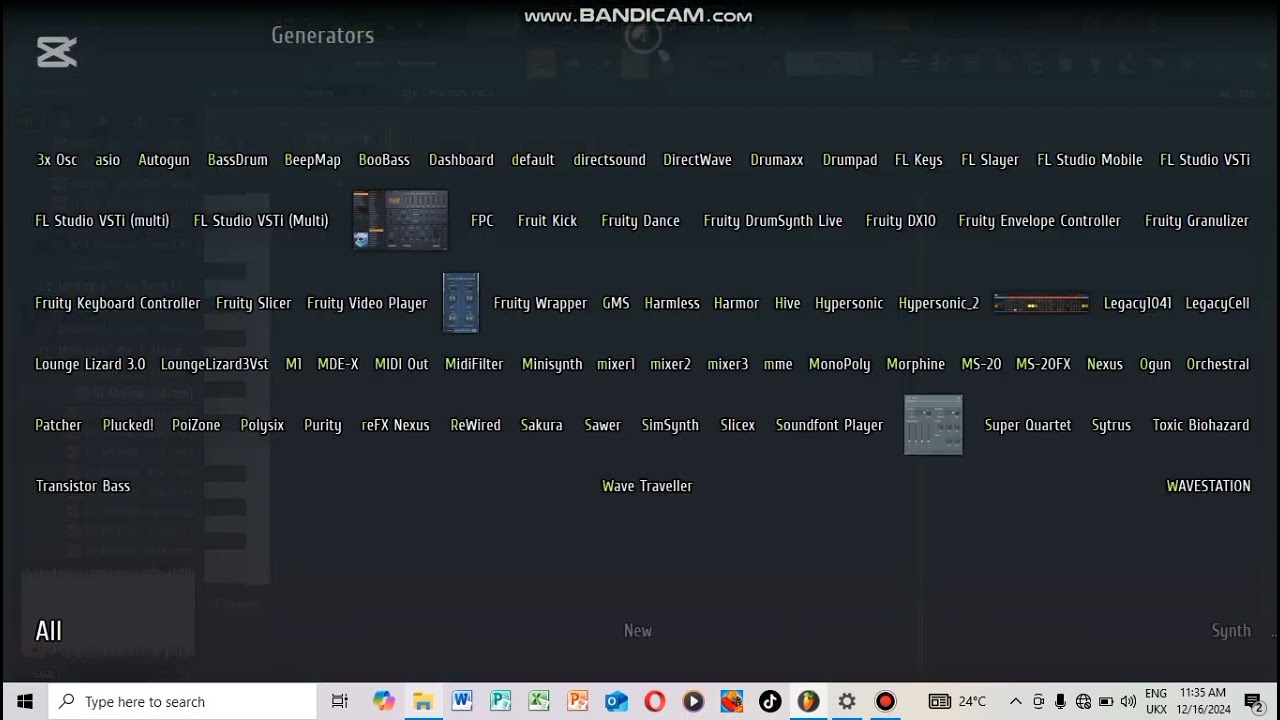This screenshot has width=1280, height=720.
Task: Choose Lounge Lizard 3.0
Action: pyautogui.click(x=90, y=364)
